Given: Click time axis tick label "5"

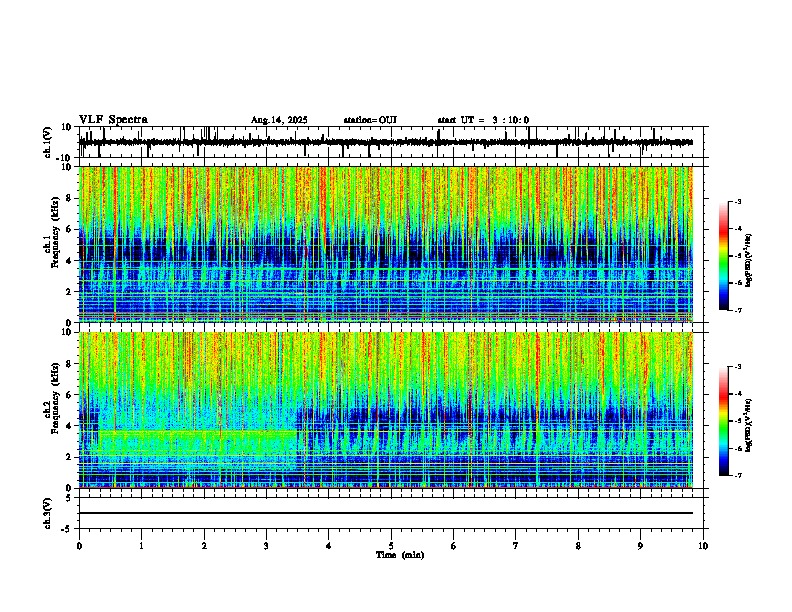Looking at the screenshot, I should 391,546.
